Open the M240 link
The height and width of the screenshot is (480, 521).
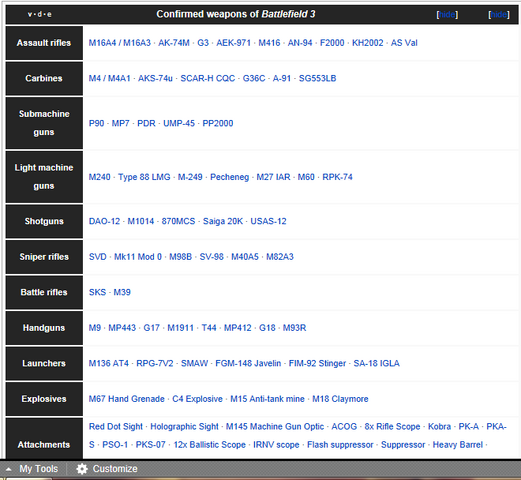pyautogui.click(x=99, y=177)
